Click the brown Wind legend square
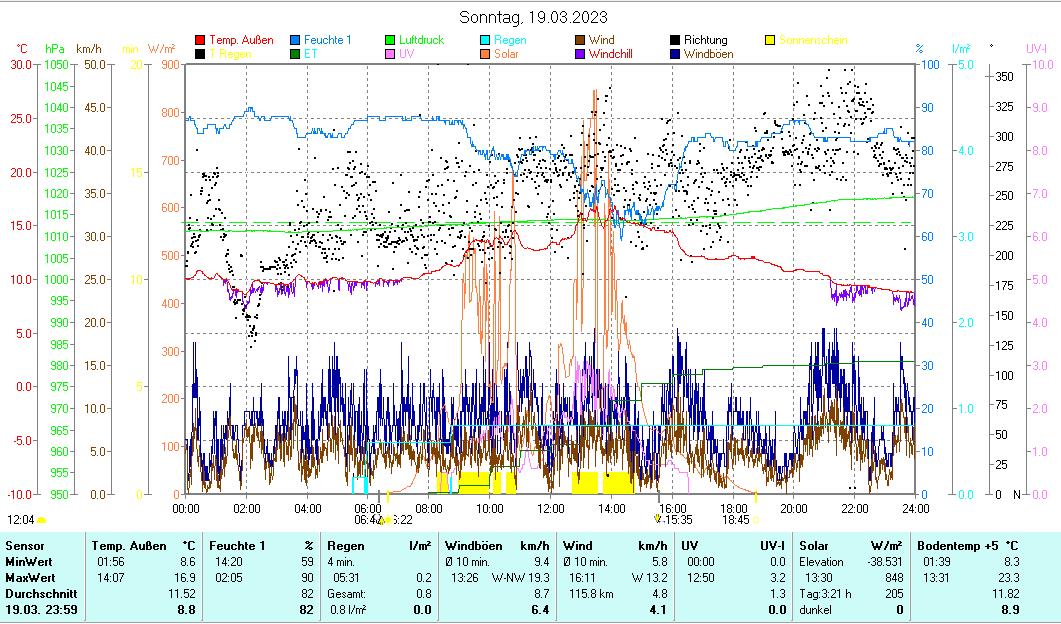Viewport: 1061px width, 624px height. pos(581,41)
